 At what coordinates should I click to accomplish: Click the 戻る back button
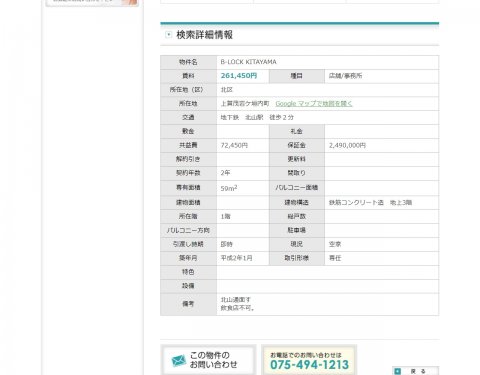click(x=415, y=371)
